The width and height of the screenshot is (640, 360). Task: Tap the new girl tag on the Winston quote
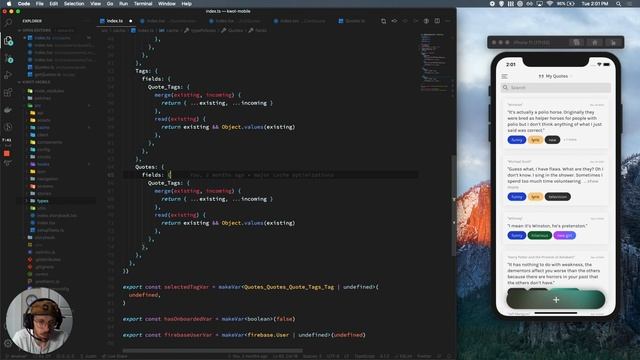pyautogui.click(x=564, y=236)
